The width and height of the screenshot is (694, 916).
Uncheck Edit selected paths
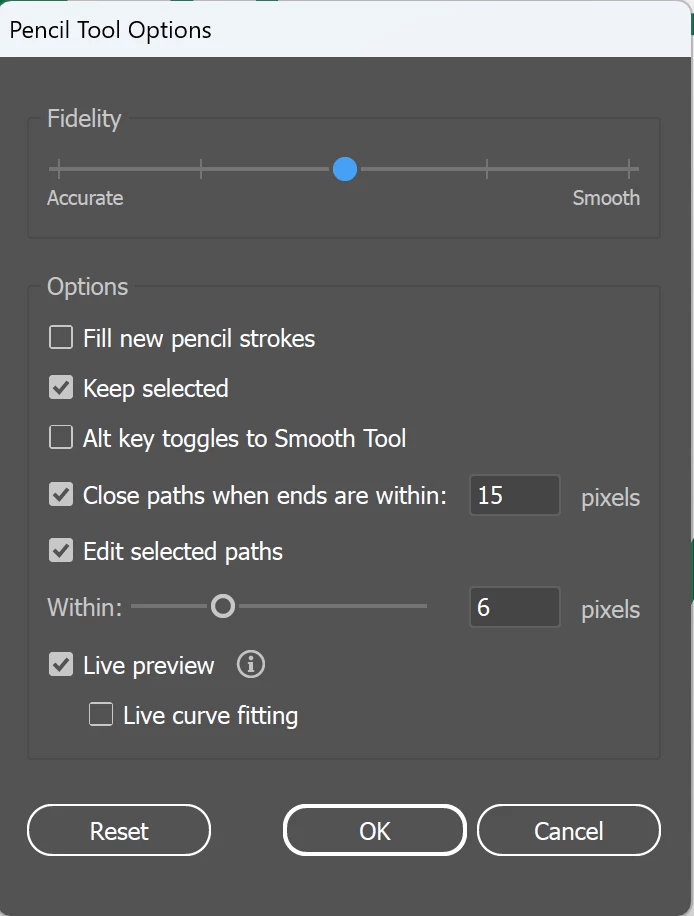(x=61, y=550)
